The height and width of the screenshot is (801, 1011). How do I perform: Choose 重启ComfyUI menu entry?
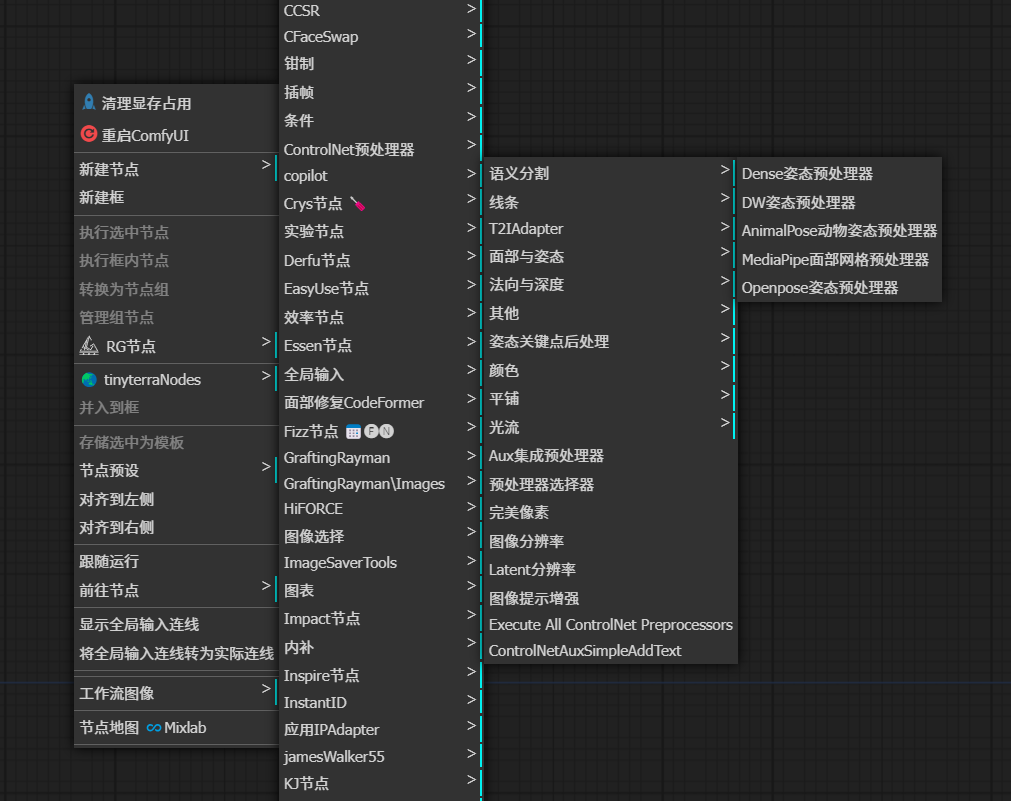(x=176, y=135)
